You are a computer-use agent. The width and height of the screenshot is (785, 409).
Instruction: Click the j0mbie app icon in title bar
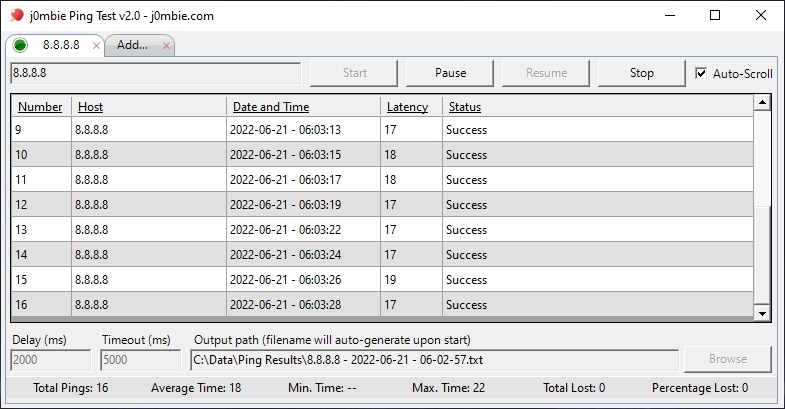point(16,16)
